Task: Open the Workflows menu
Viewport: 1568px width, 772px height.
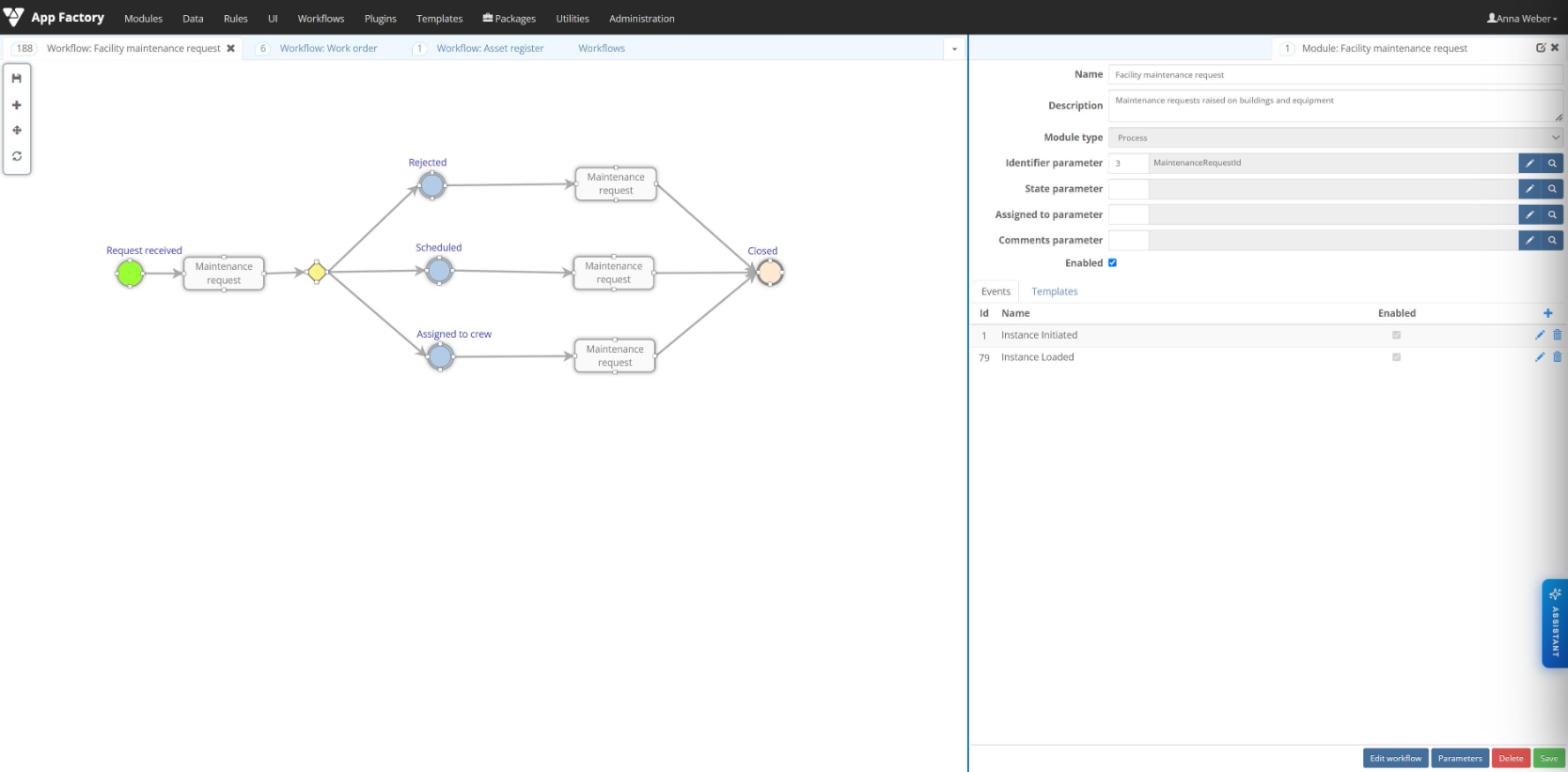Action: 321,19
